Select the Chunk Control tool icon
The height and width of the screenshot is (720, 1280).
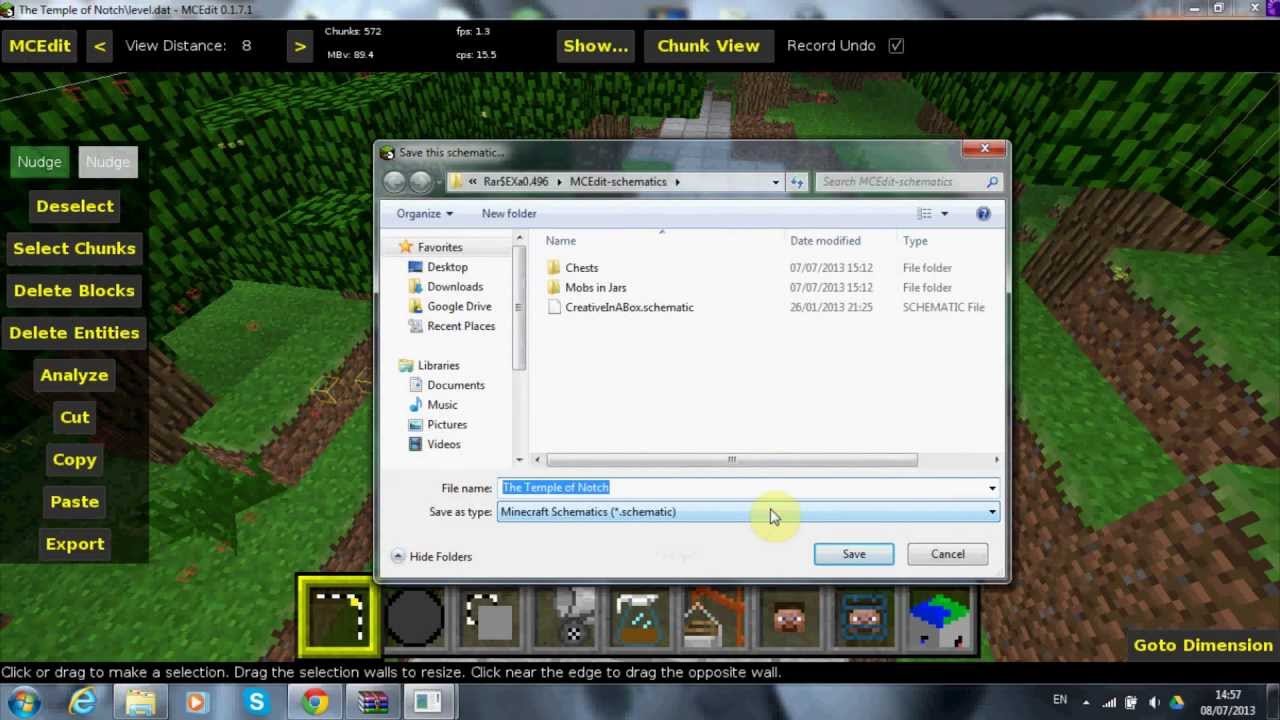tap(940, 617)
